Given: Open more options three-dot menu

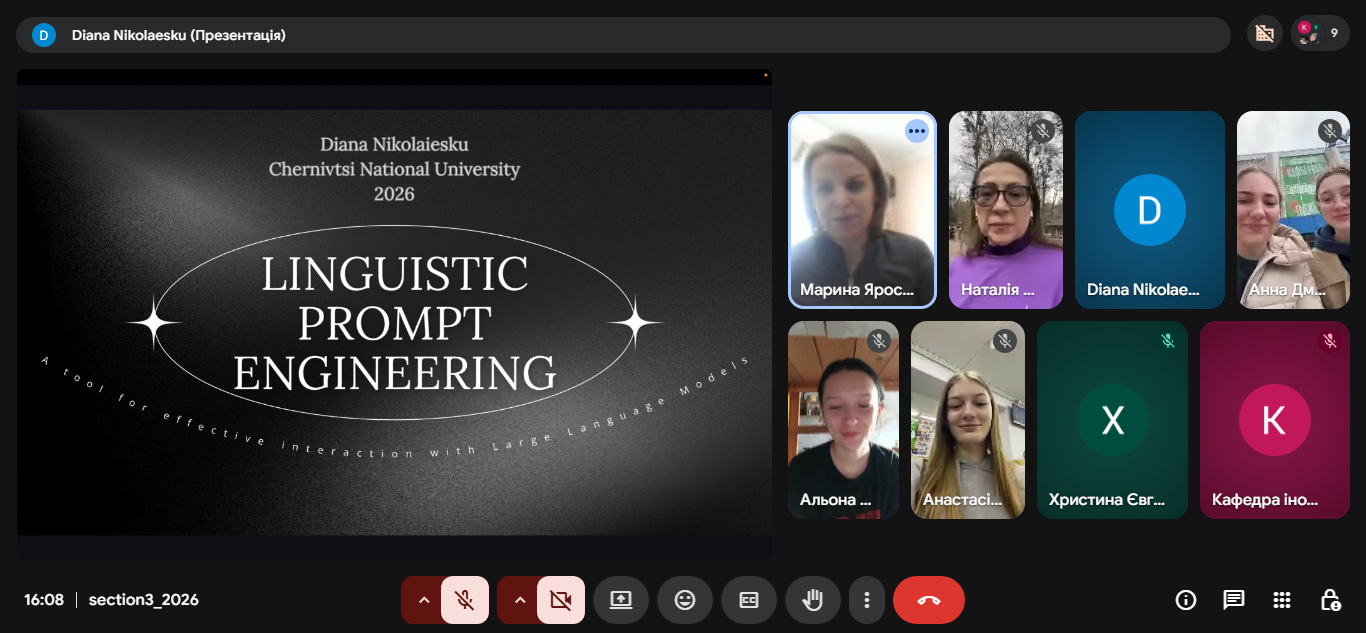Looking at the screenshot, I should 867,600.
